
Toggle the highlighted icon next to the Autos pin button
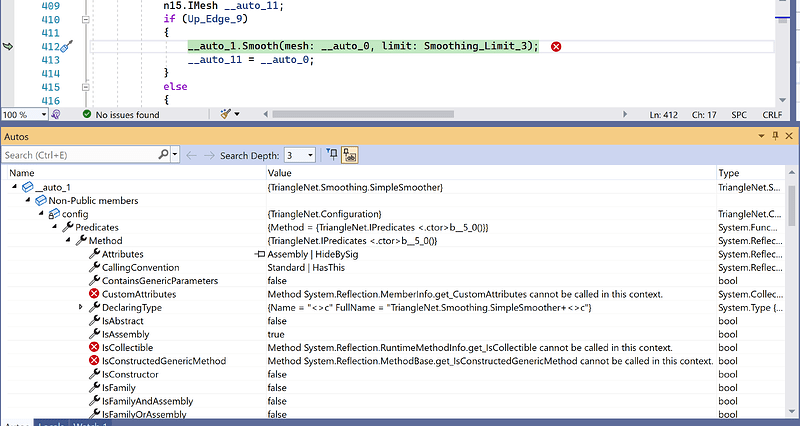349,155
